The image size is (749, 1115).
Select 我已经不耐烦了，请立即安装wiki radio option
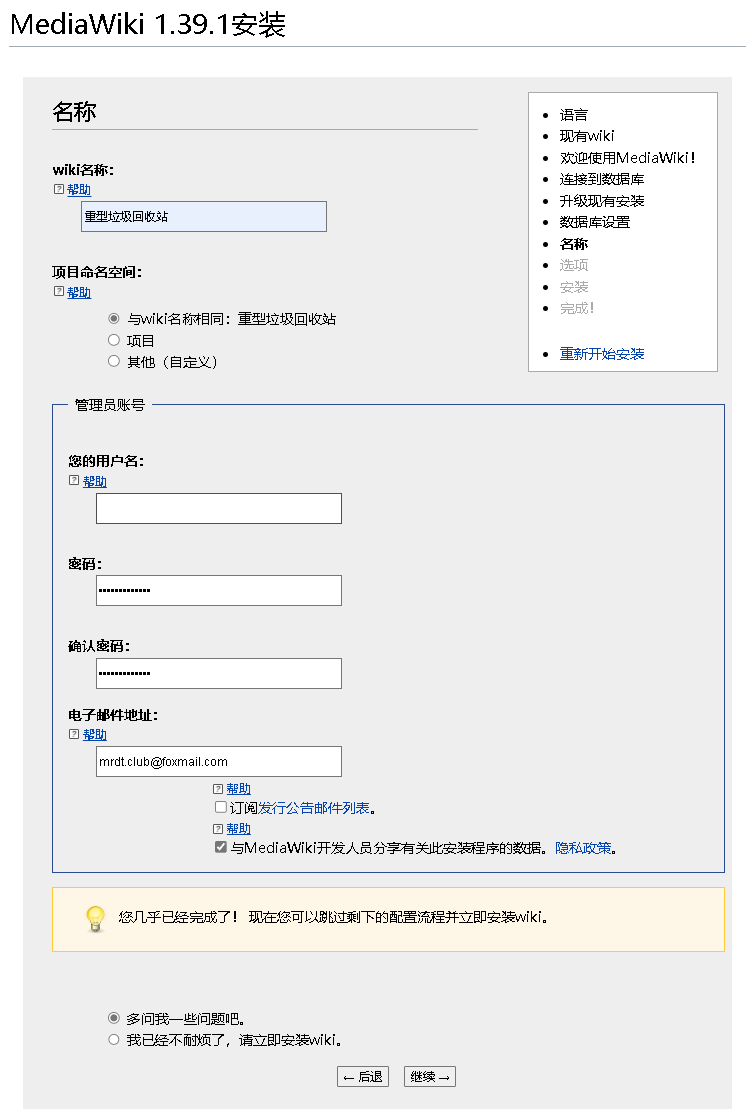[114, 1040]
